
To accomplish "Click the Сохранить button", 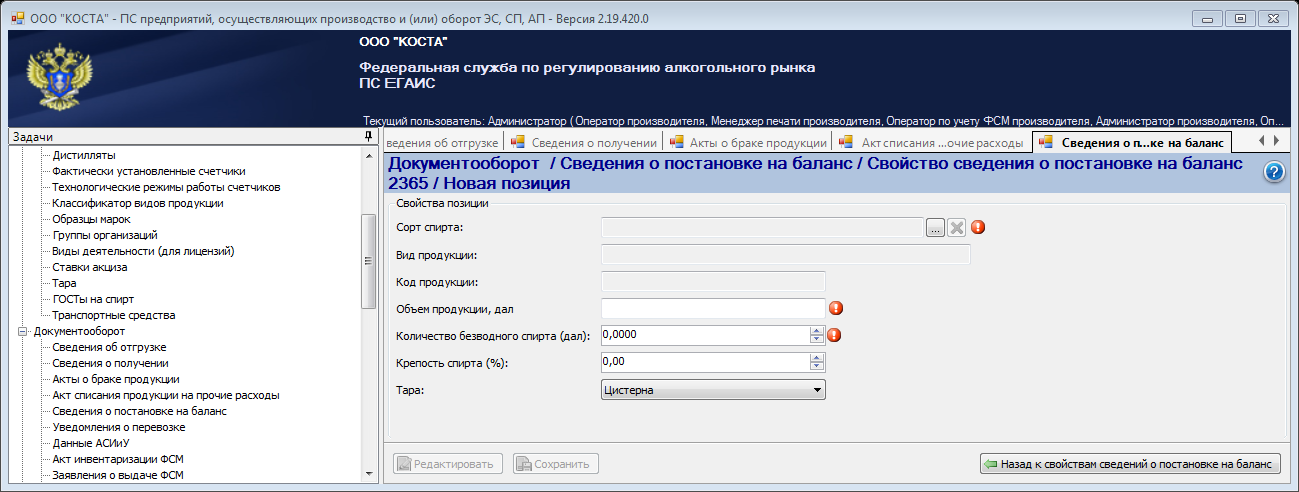I will coord(556,464).
